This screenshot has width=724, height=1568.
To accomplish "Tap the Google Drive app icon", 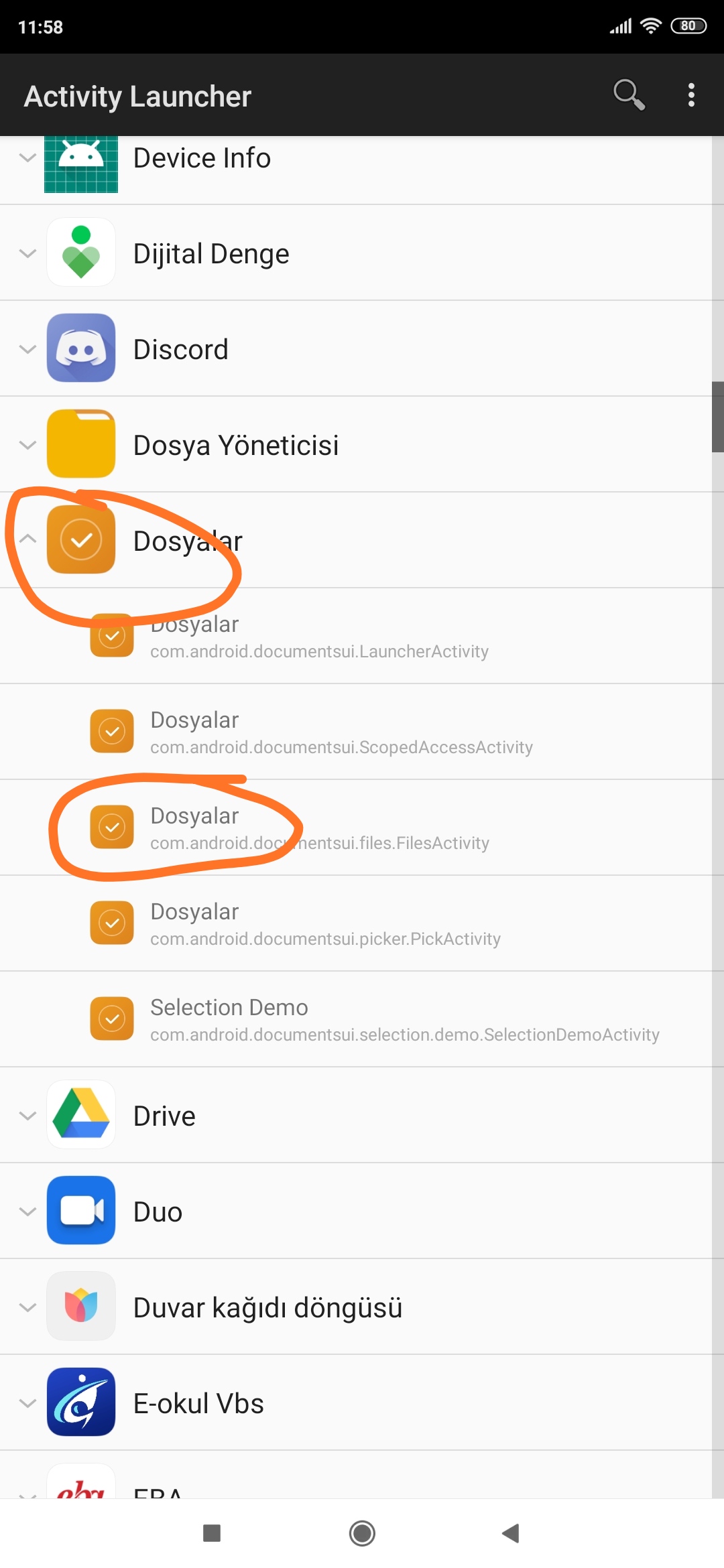I will 81,1115.
